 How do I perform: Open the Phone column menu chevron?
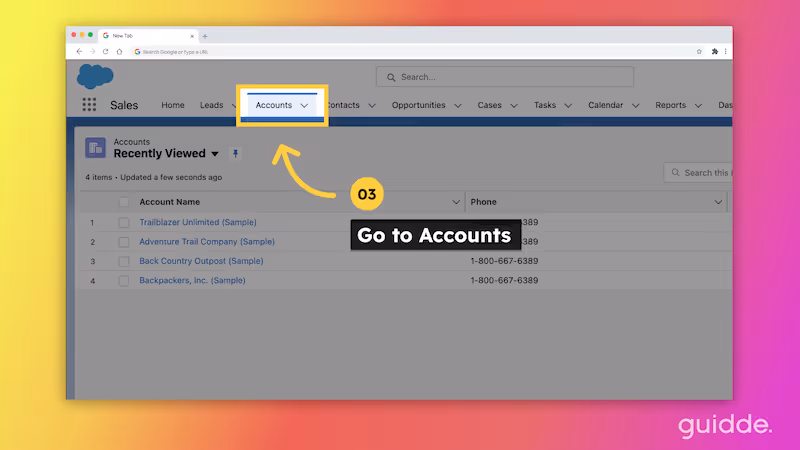718,202
